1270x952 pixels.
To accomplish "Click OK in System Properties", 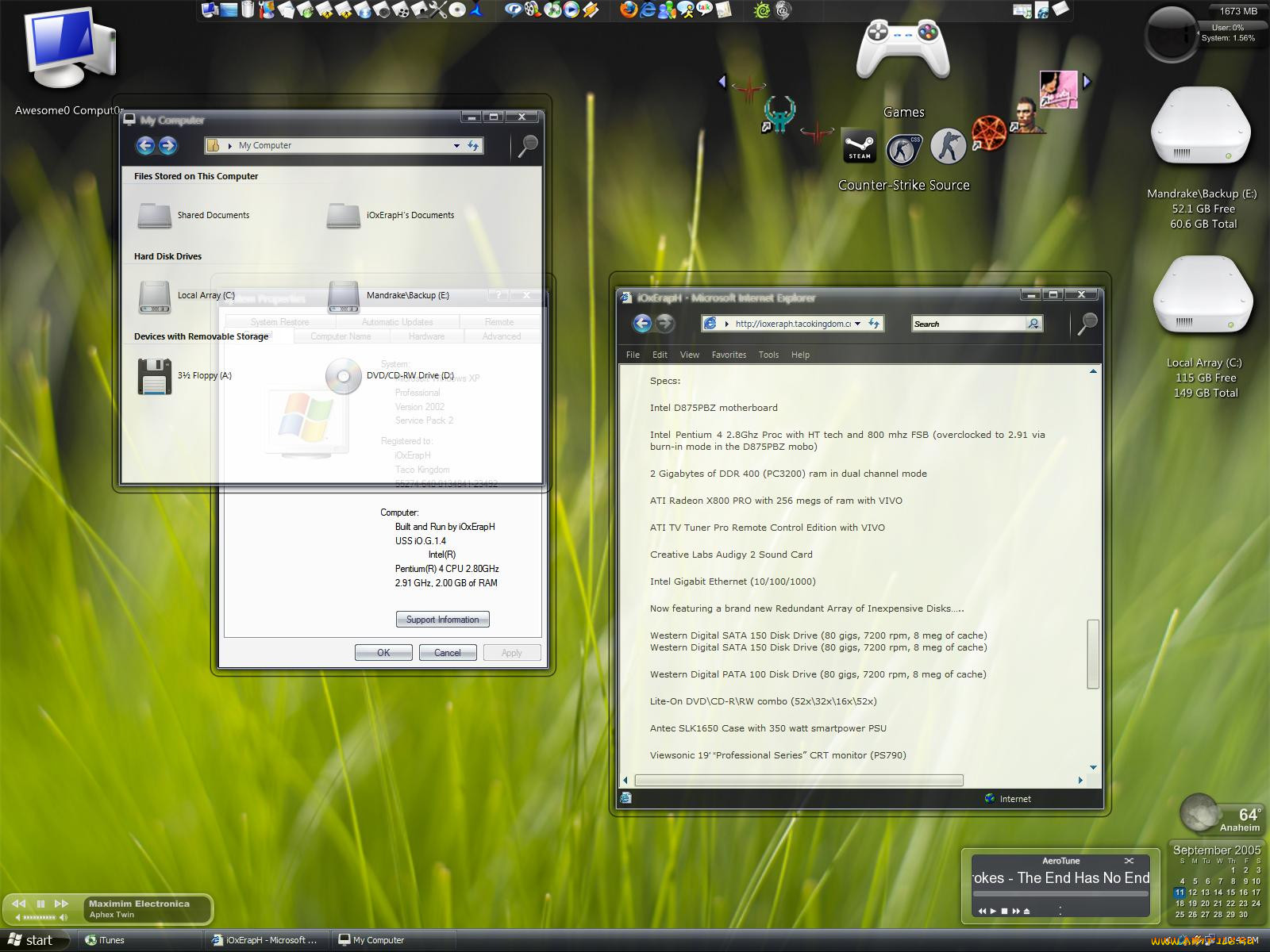I will pos(383,652).
